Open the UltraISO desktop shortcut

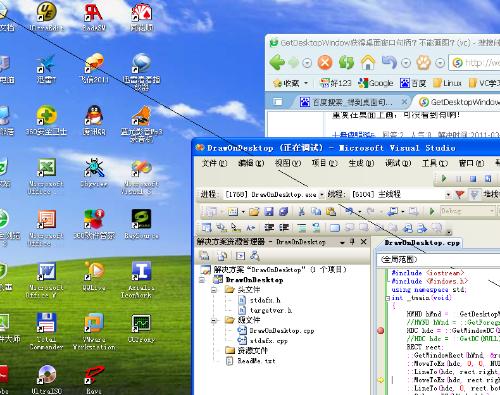coord(46,380)
